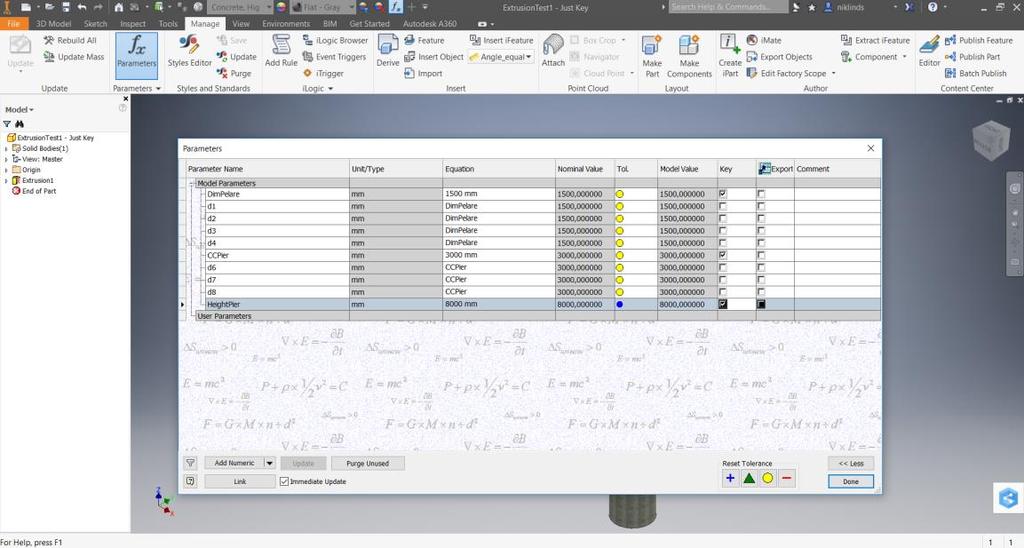Click Update Mass button
The height and width of the screenshot is (548, 1024).
pyautogui.click(x=74, y=57)
